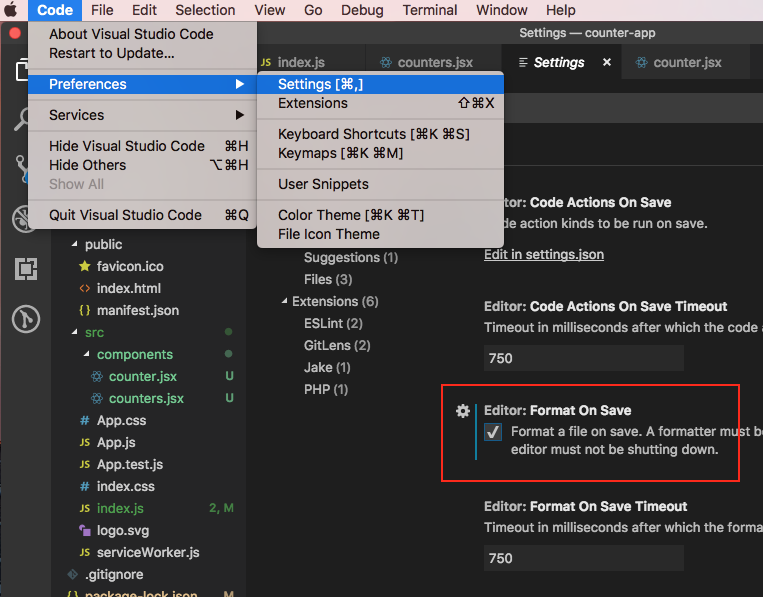This screenshot has width=763, height=597.
Task: Open the Apple menu
Action: [11, 10]
